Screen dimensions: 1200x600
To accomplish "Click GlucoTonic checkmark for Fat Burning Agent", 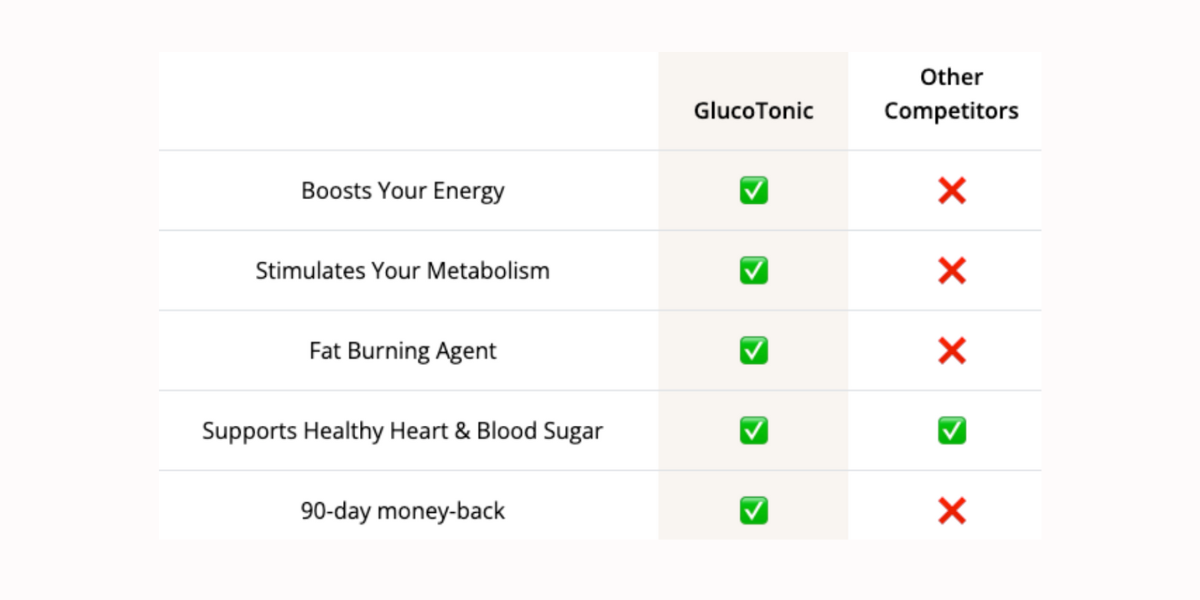I will pos(753,350).
